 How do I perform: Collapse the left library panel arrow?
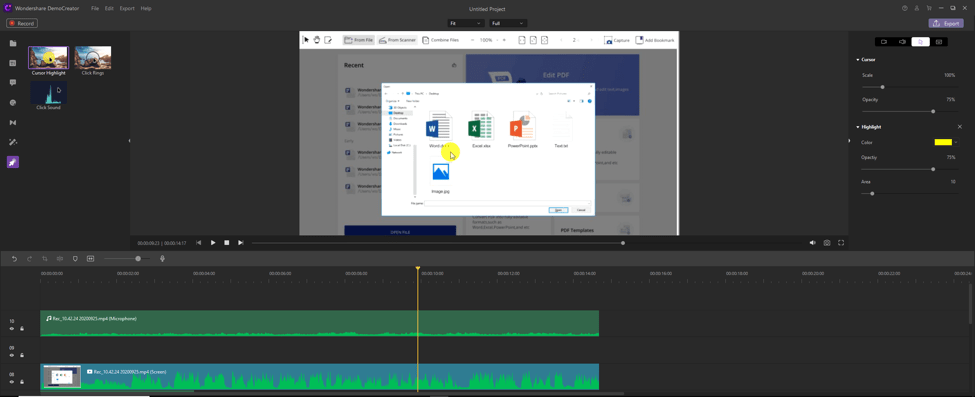pyautogui.click(x=129, y=141)
